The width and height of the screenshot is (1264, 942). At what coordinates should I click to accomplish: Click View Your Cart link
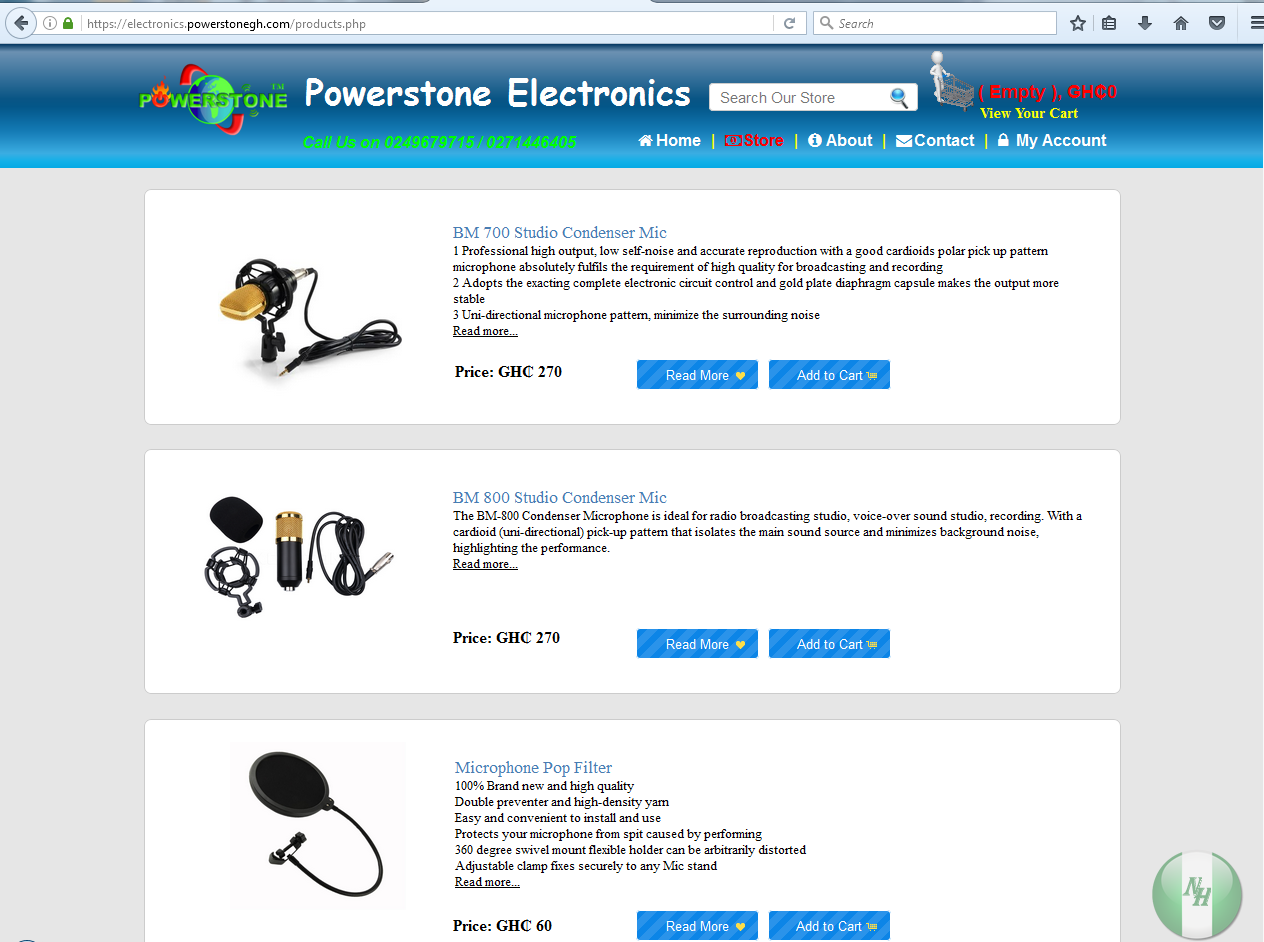(1029, 113)
